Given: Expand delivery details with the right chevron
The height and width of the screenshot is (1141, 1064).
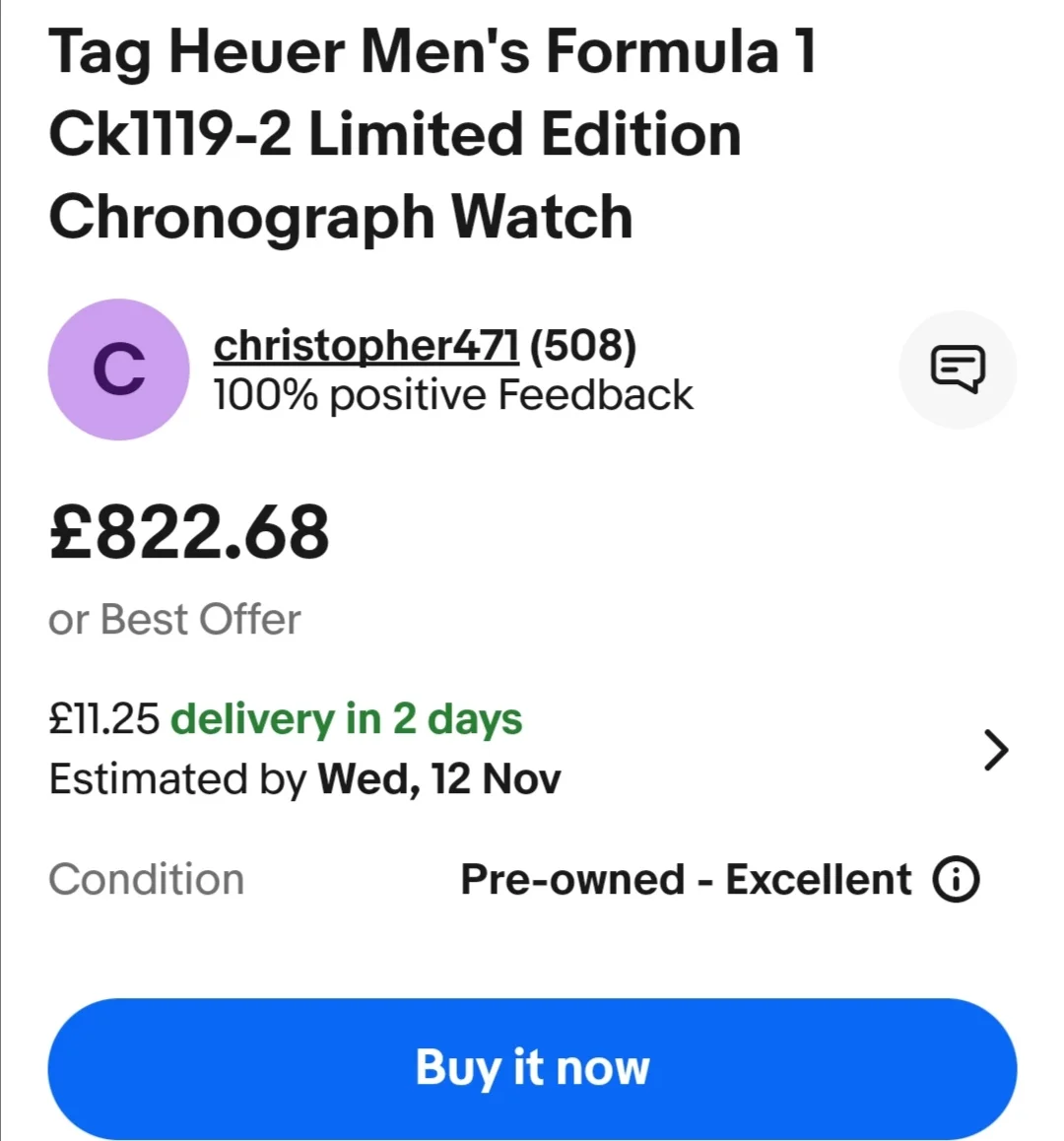Looking at the screenshot, I should tap(996, 750).
